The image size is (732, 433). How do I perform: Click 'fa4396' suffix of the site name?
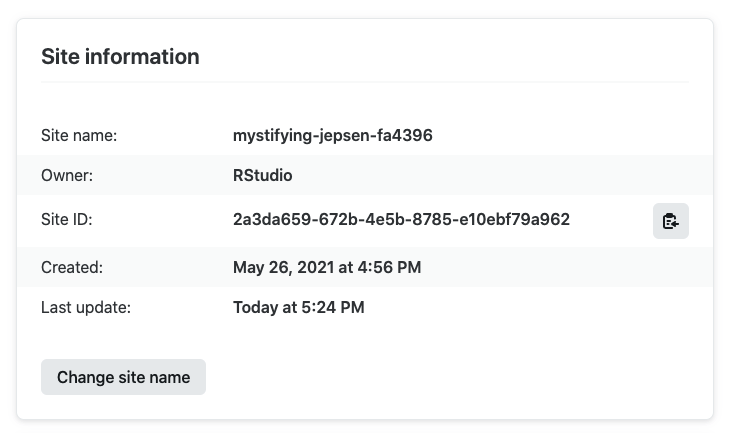click(x=408, y=135)
